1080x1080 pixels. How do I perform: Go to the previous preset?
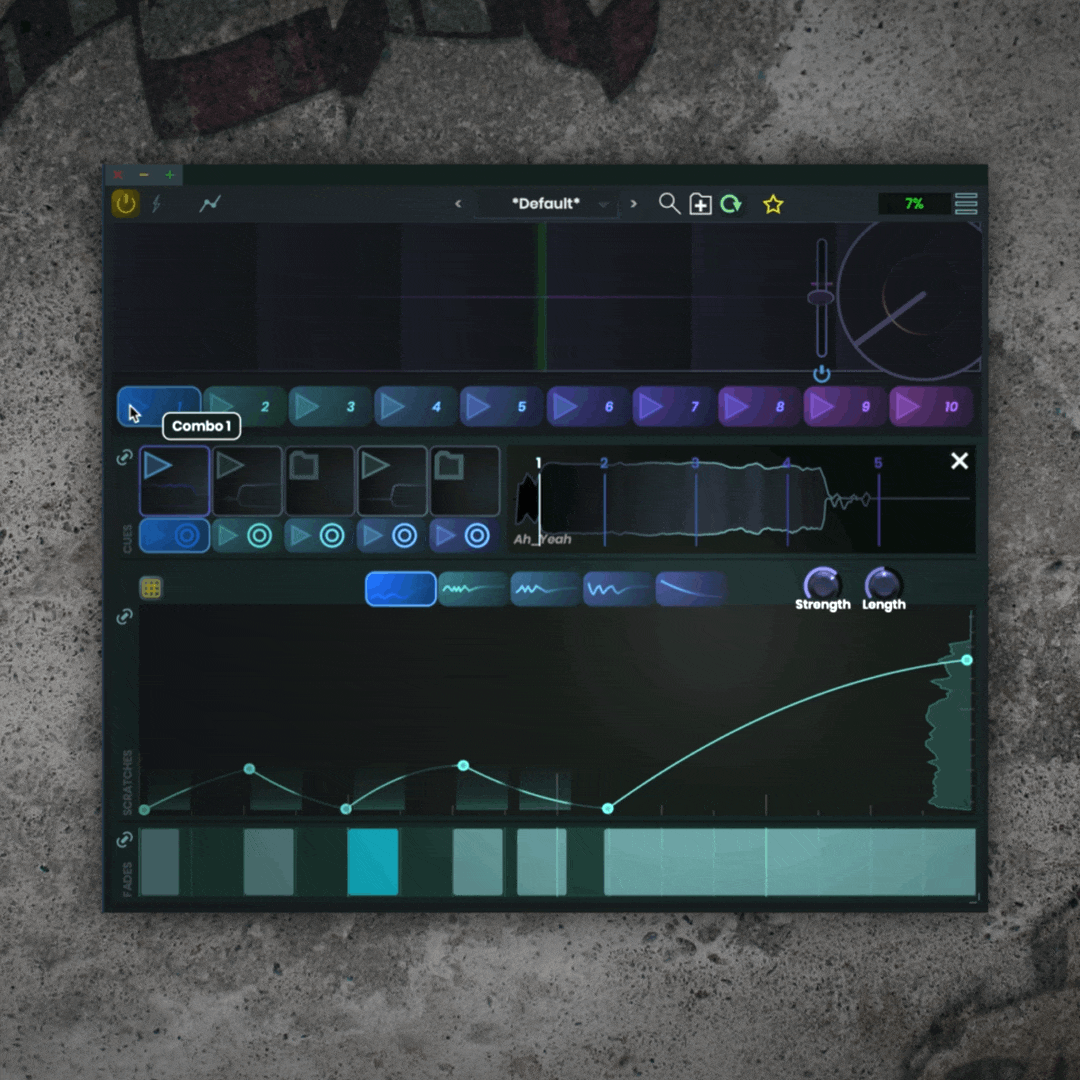tap(458, 204)
